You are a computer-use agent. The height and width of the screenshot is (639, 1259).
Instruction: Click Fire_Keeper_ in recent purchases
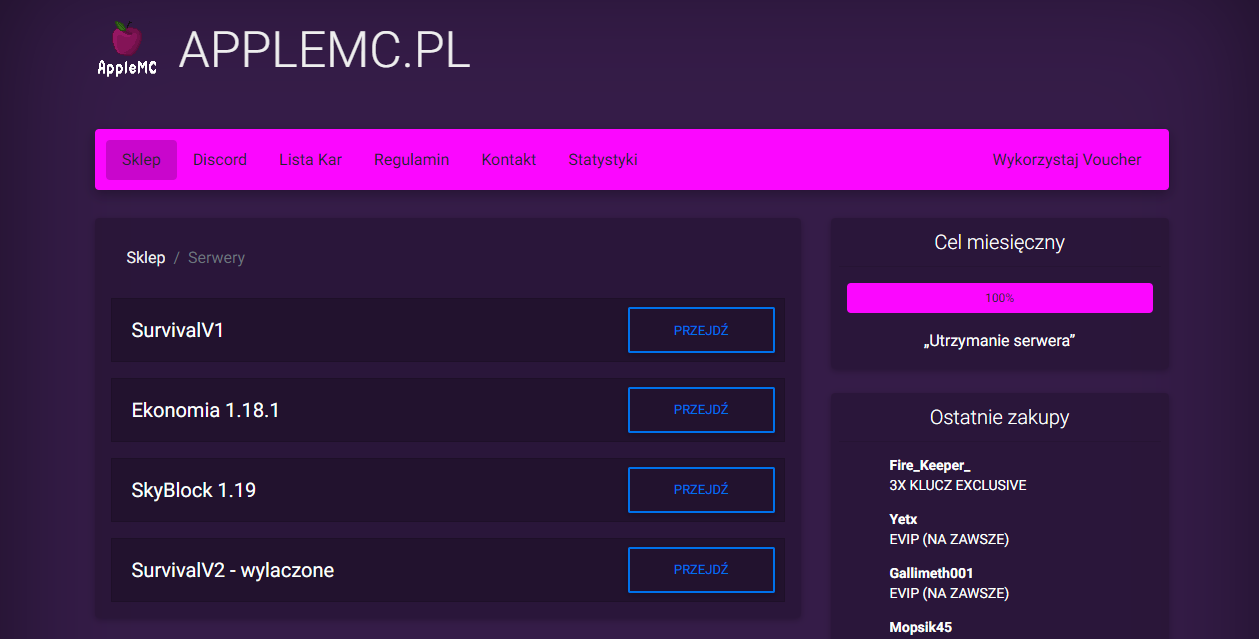coord(930,465)
